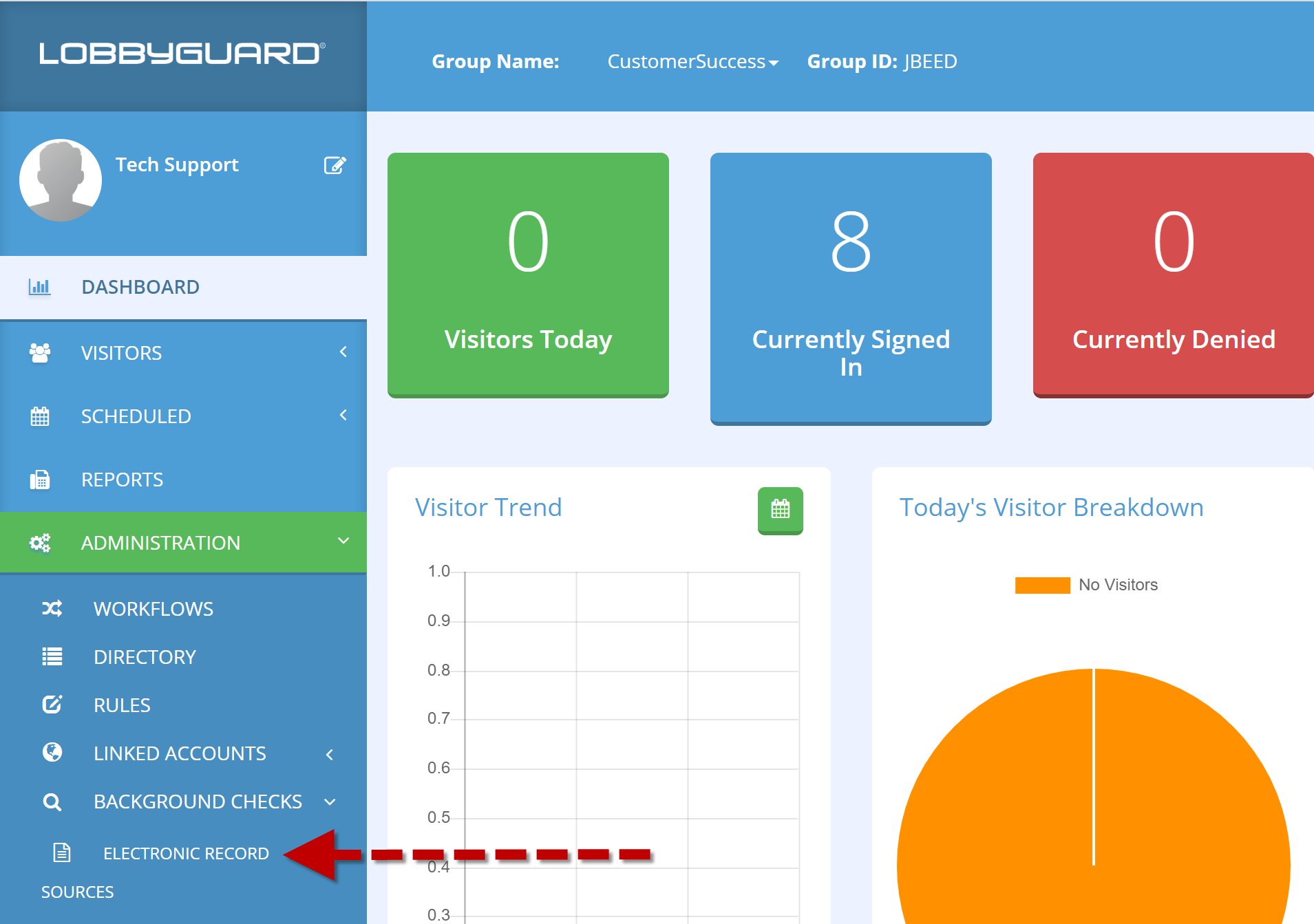Click the No Visitors legend label
The height and width of the screenshot is (924, 1314).
[x=1118, y=585]
